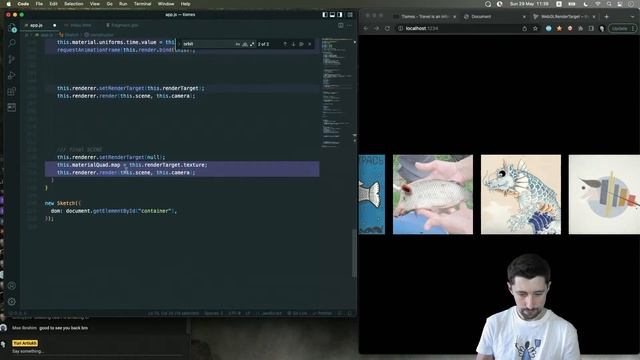Open the Edit menu
The width and height of the screenshot is (640, 360).
[53, 4]
